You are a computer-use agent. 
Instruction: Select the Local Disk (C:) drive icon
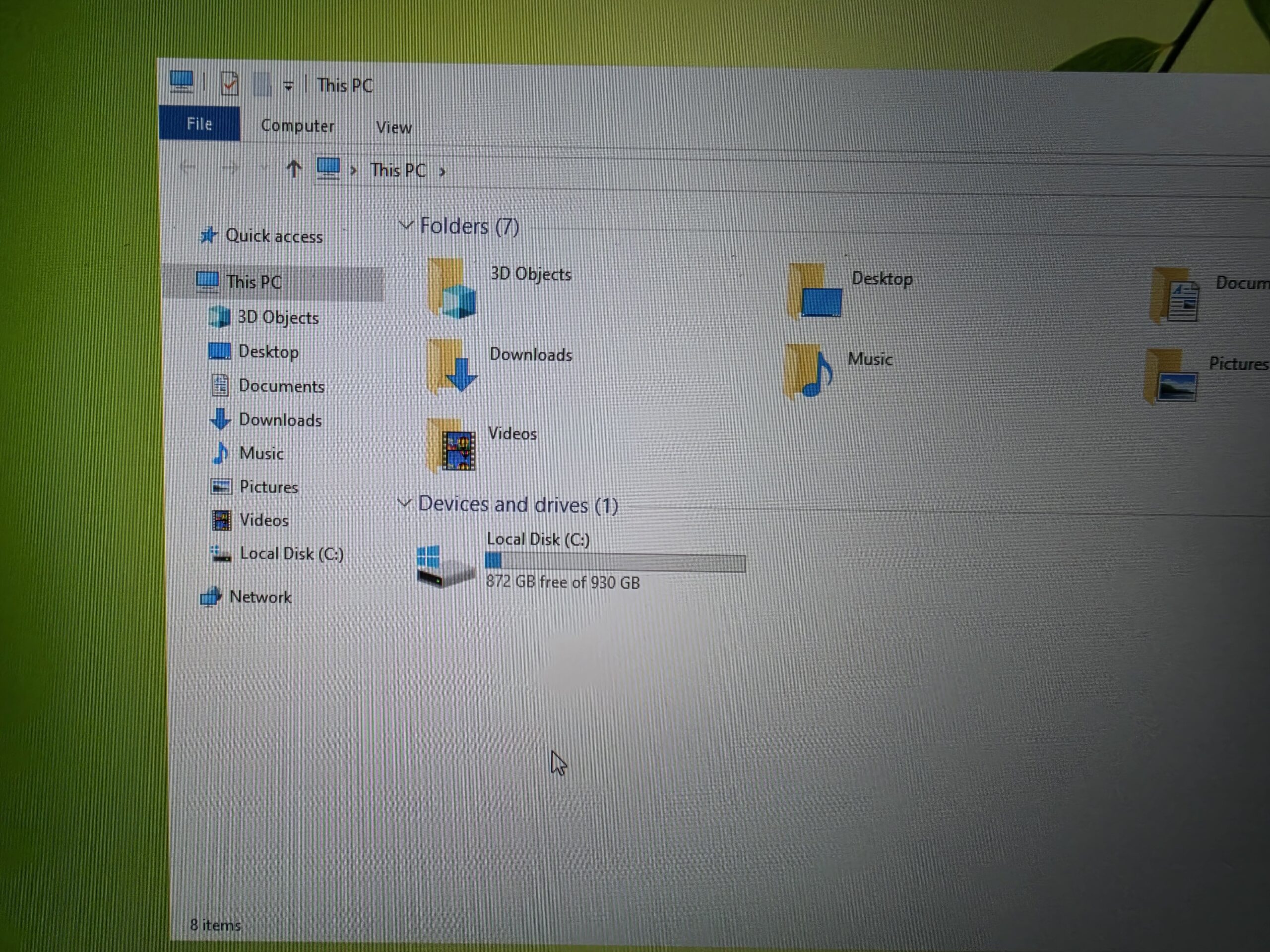[445, 566]
